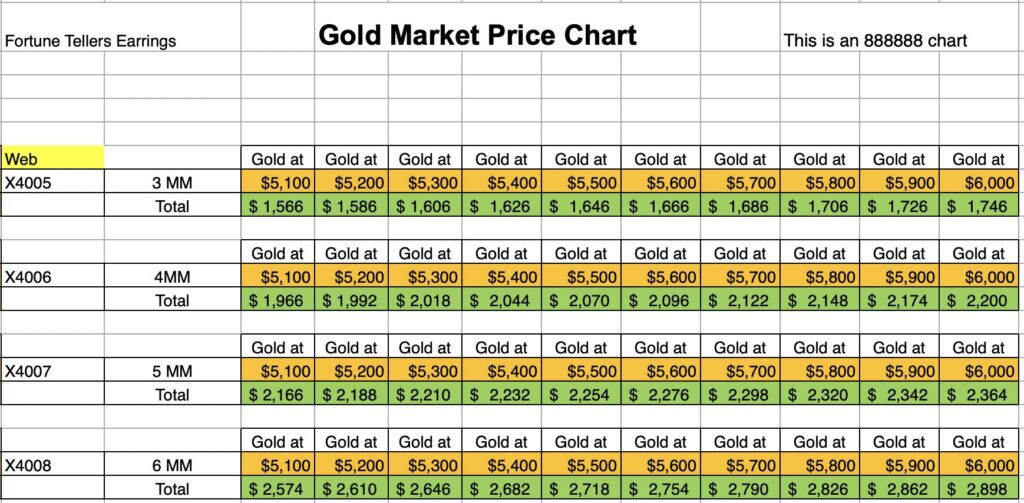Click the $2,200 total cell

[x=978, y=301]
